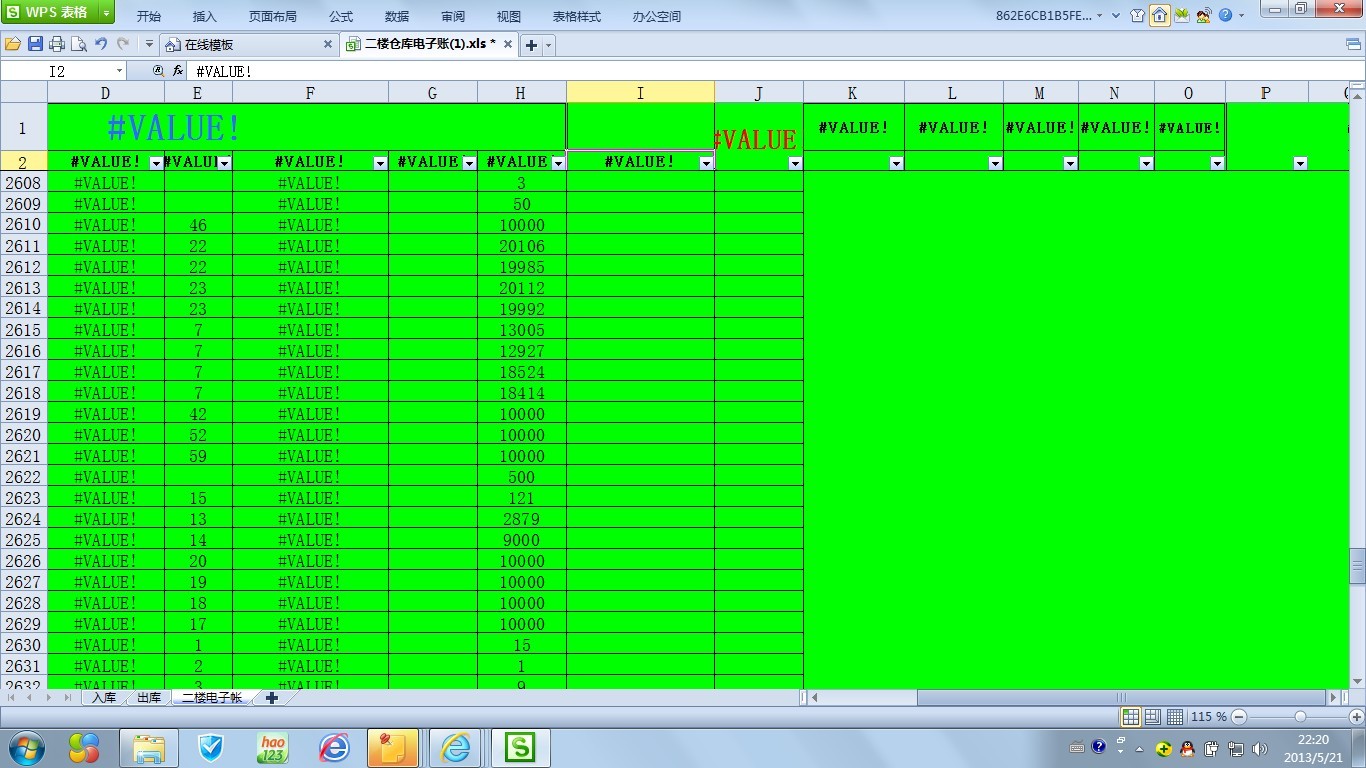Expand the quick access toolbar customize arrow

point(149,44)
